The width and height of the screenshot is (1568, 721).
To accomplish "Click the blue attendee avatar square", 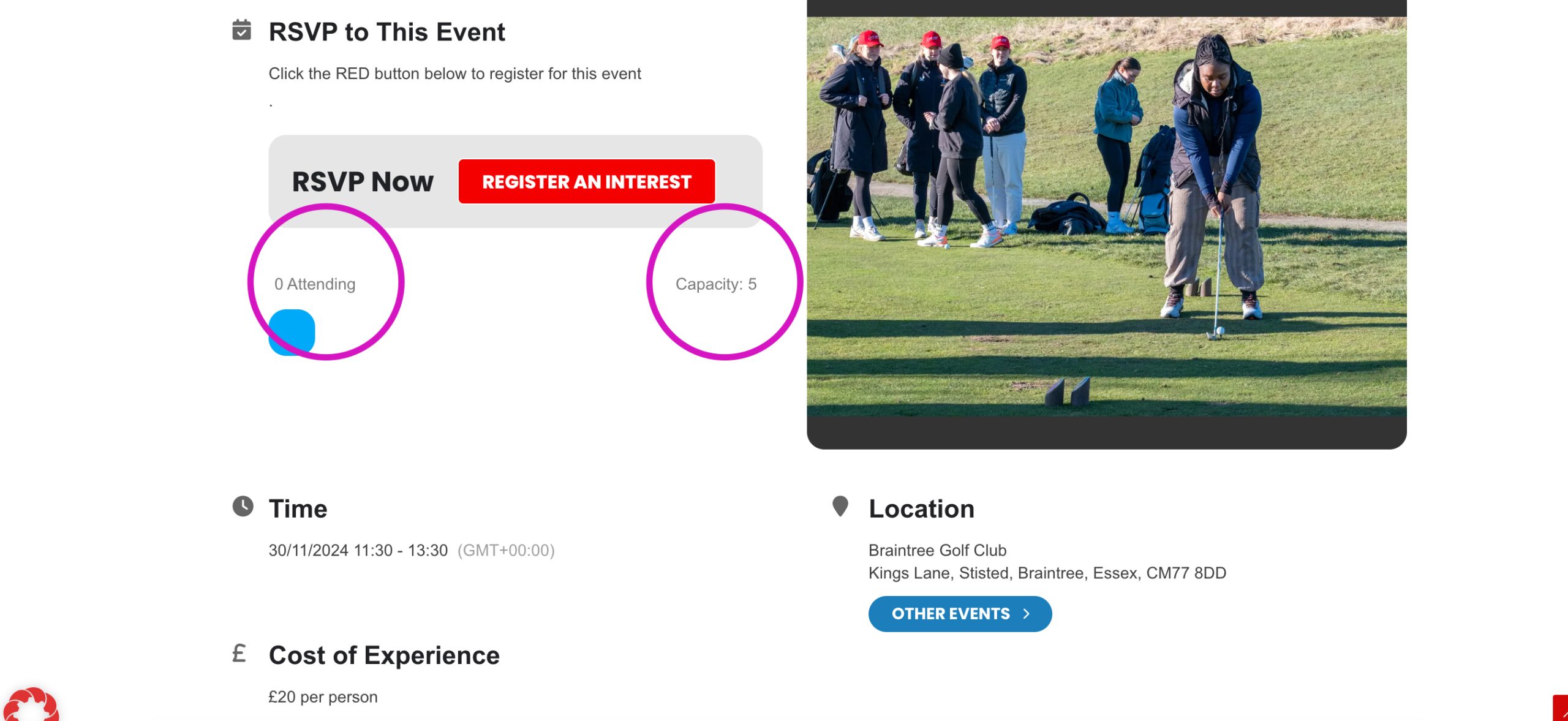I will click(292, 332).
